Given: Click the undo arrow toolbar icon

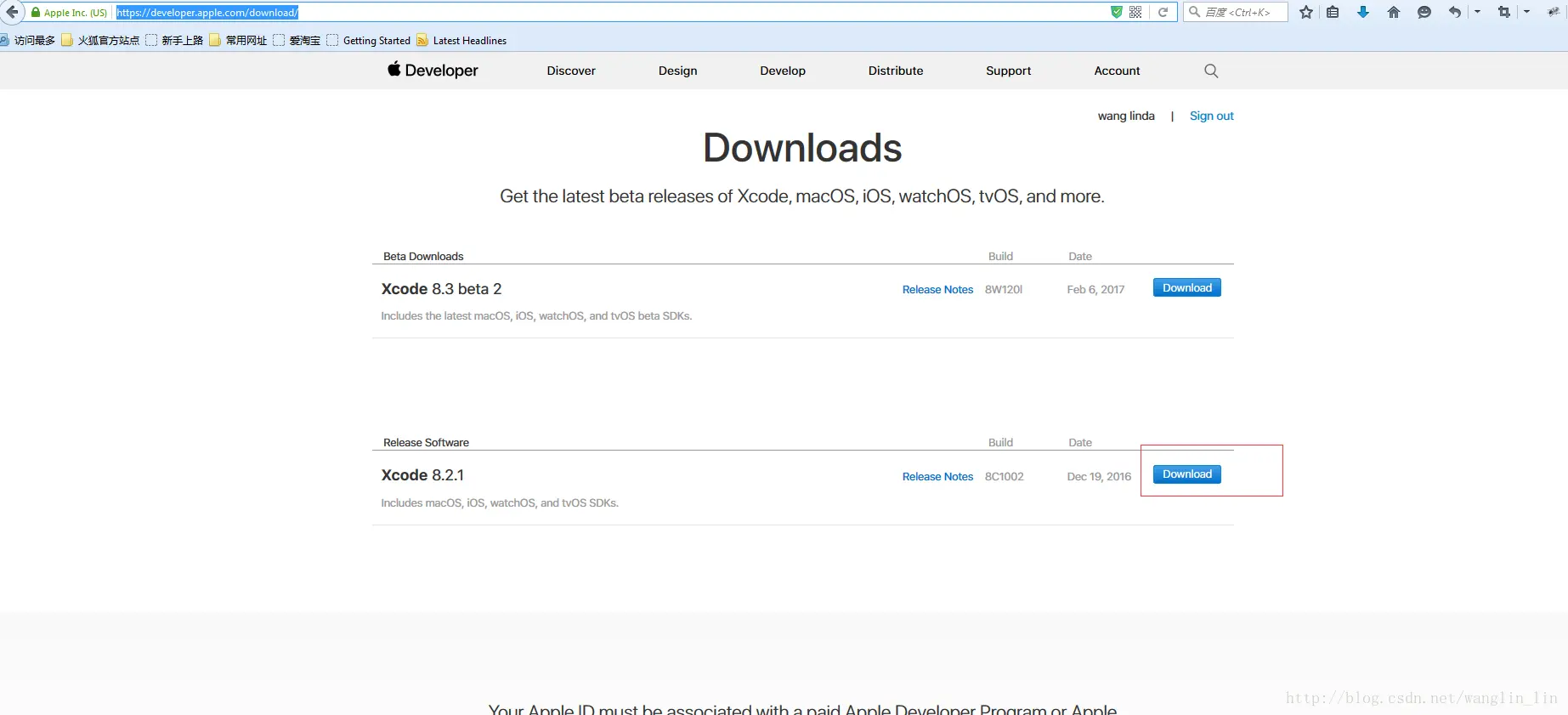Looking at the screenshot, I should click(1455, 12).
